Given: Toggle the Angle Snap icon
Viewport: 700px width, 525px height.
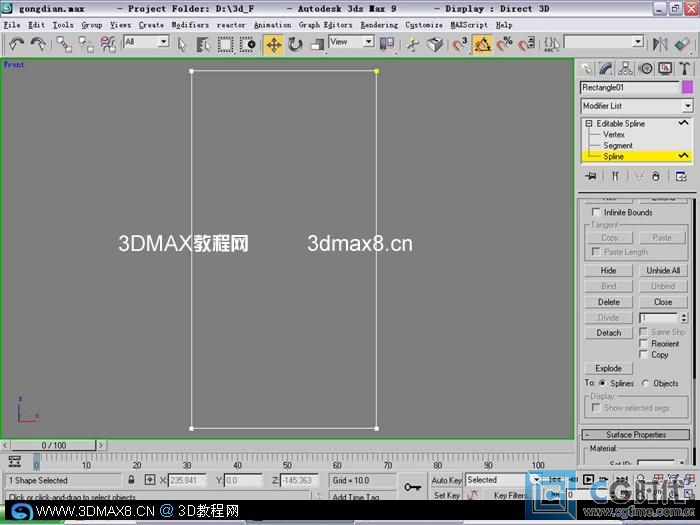Looking at the screenshot, I should [x=482, y=45].
